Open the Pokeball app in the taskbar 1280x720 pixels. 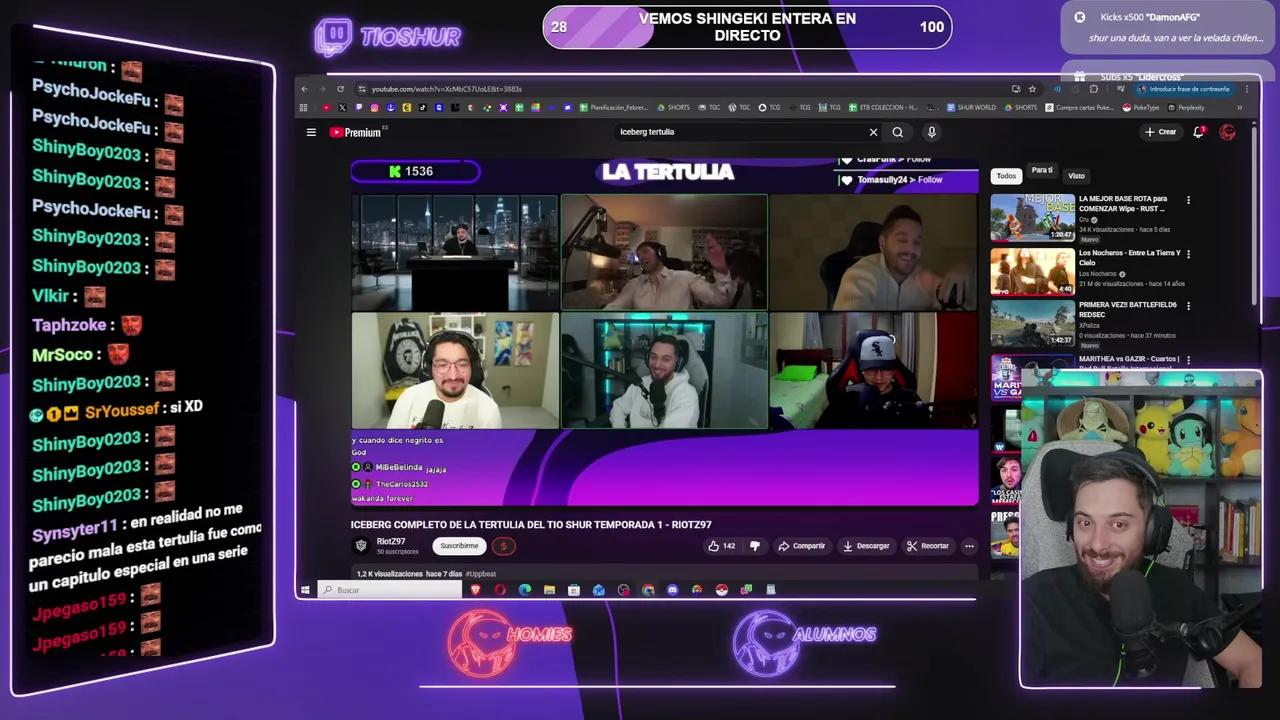[722, 590]
